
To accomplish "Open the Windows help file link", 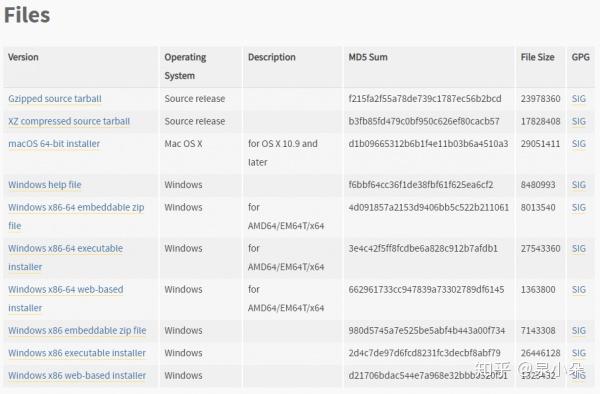I will 45,185.
